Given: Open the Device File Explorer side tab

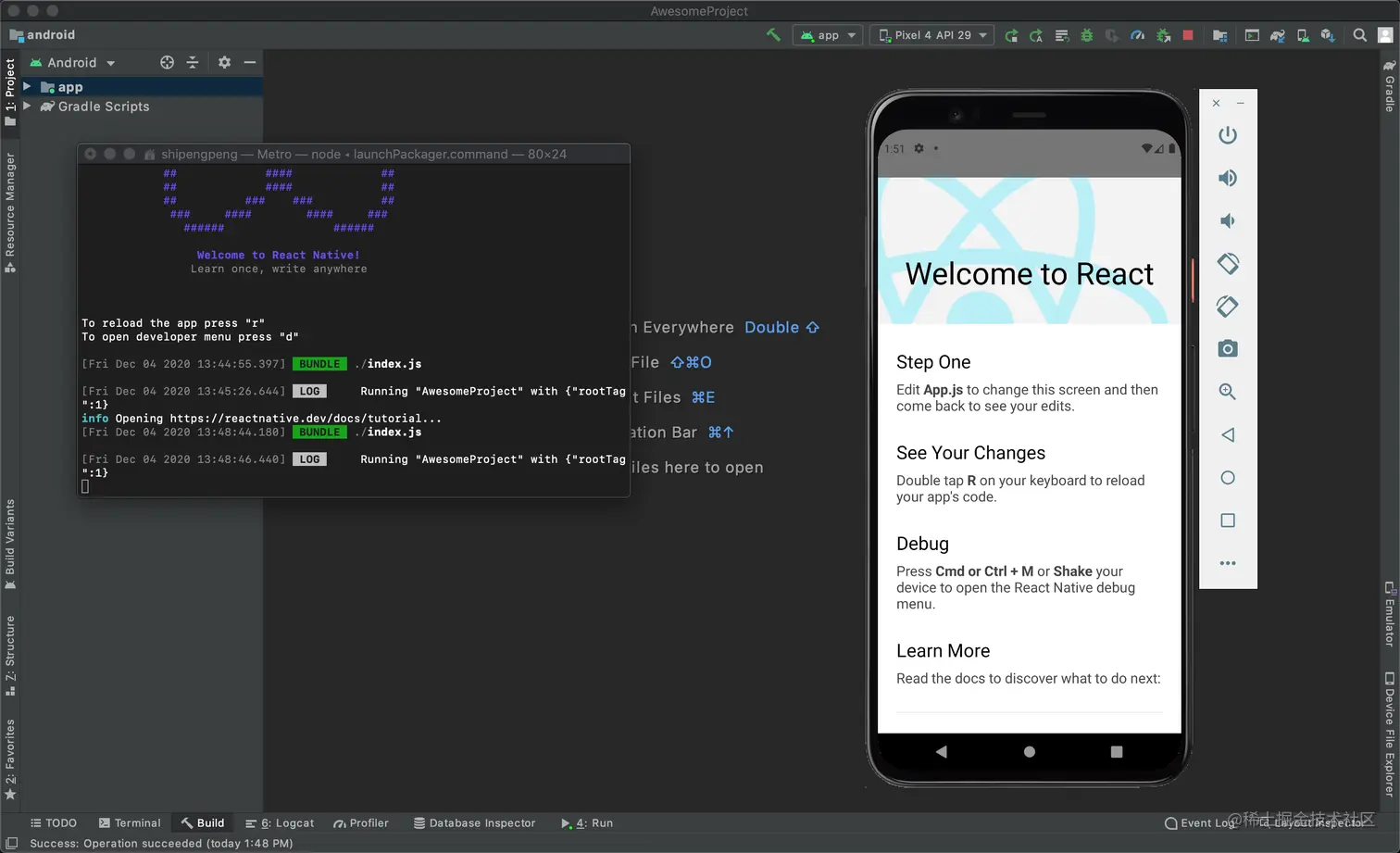Looking at the screenshot, I should pyautogui.click(x=1389, y=734).
